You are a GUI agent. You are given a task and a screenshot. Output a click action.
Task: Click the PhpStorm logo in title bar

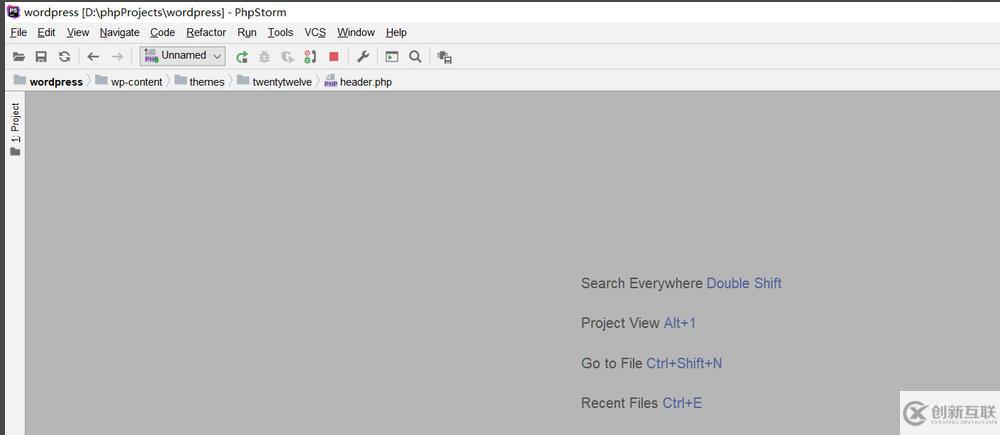tap(13, 11)
